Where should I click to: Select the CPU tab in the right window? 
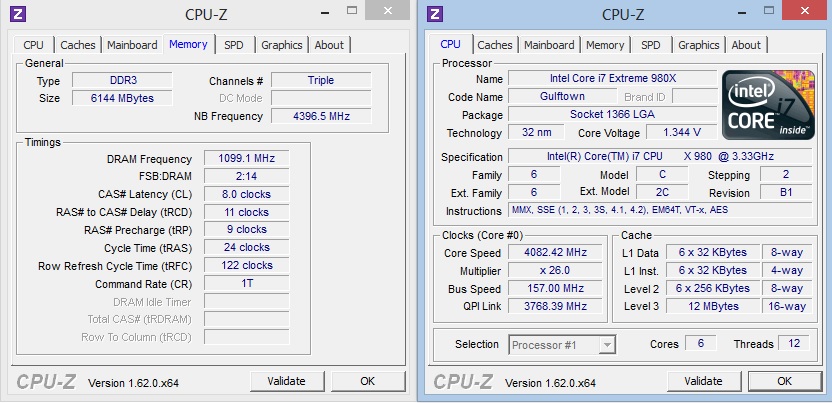pyautogui.click(x=450, y=44)
